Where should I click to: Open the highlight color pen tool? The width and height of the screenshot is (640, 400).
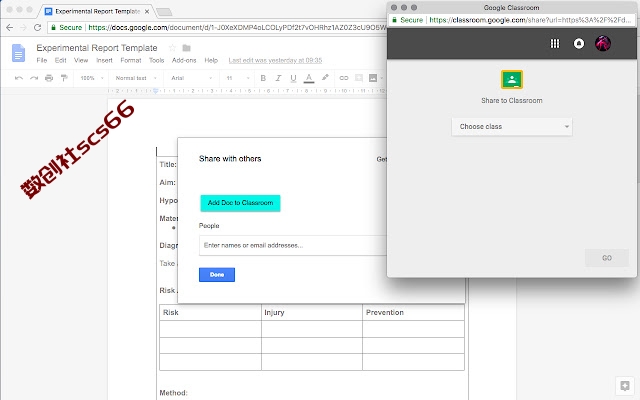(x=325, y=78)
